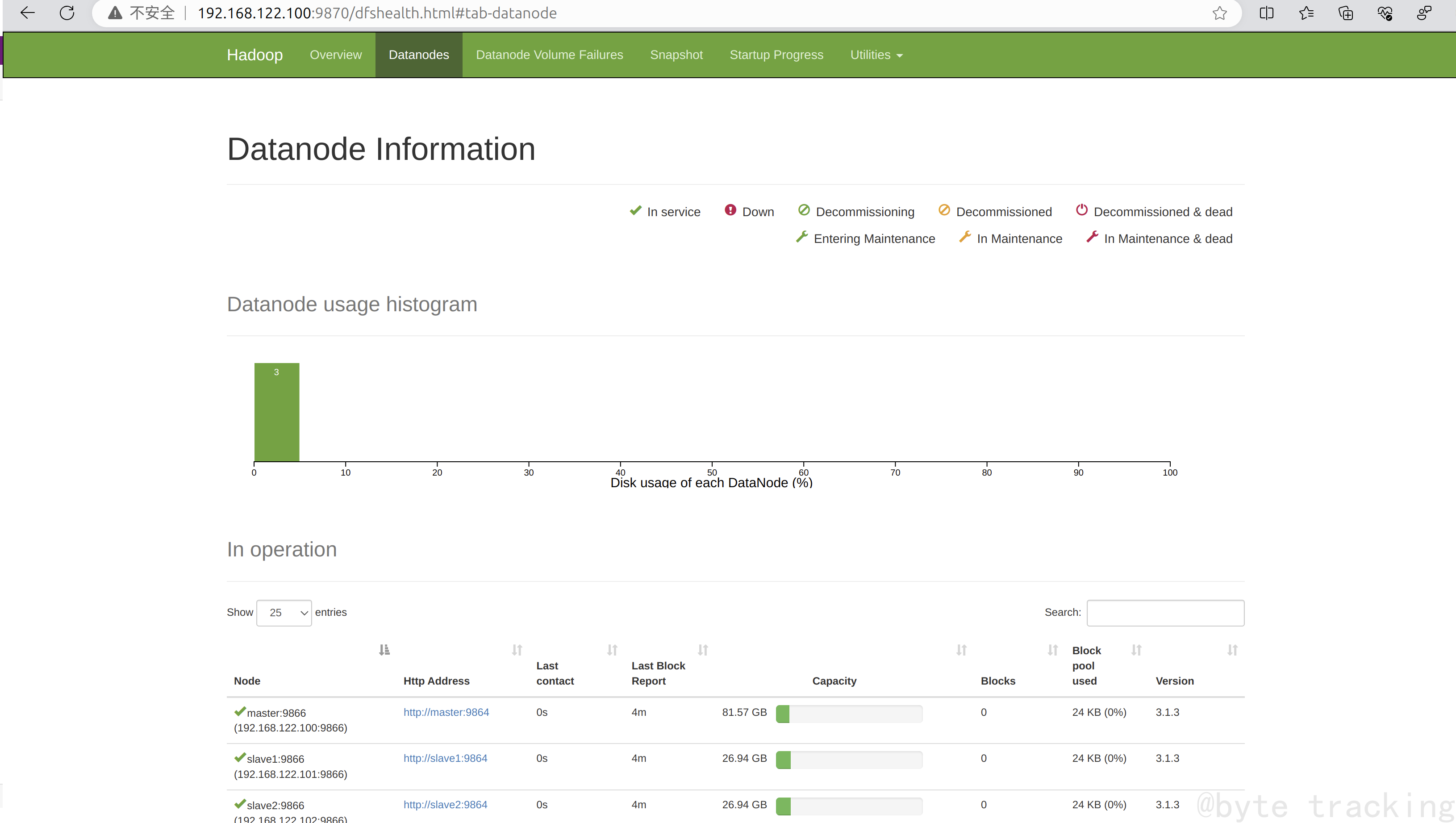Image resolution: width=1456 pixels, height=823 pixels.
Task: Click the bookmark star in address bar
Action: [1219, 13]
